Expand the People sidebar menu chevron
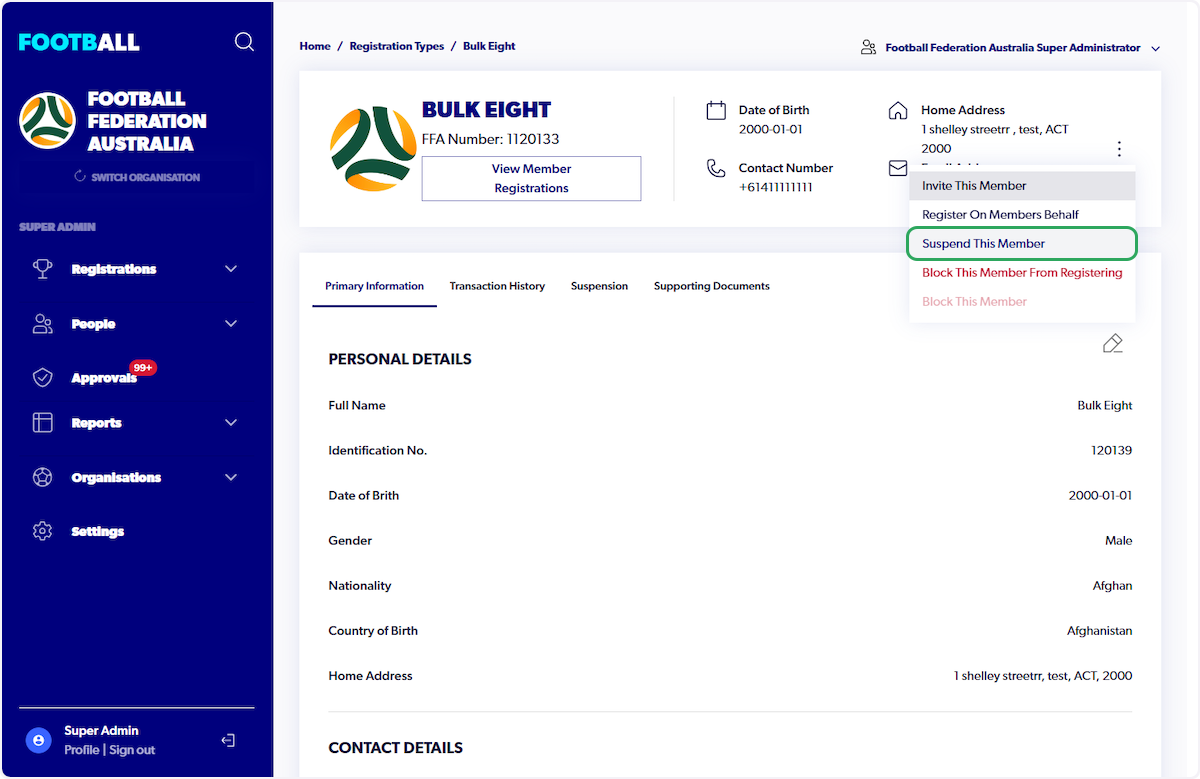This screenshot has height=779, width=1200. [x=231, y=324]
